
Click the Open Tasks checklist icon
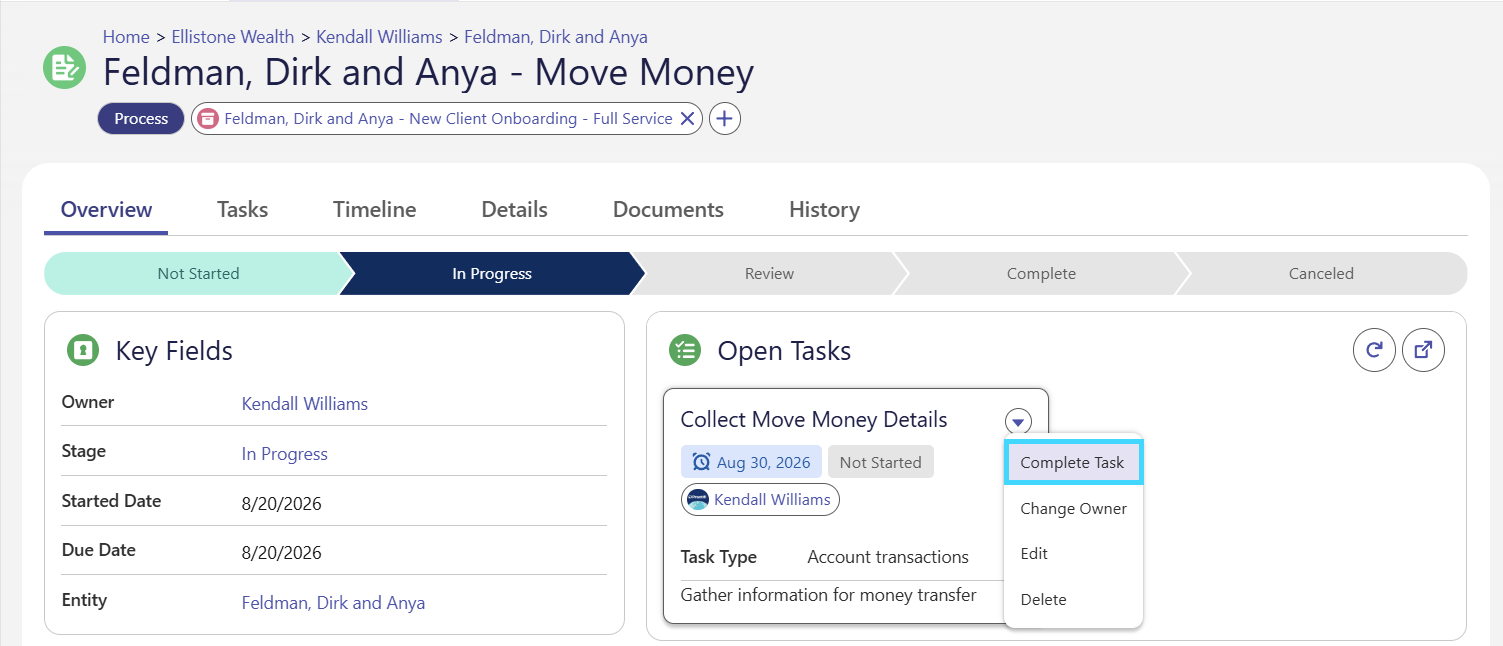[685, 351]
